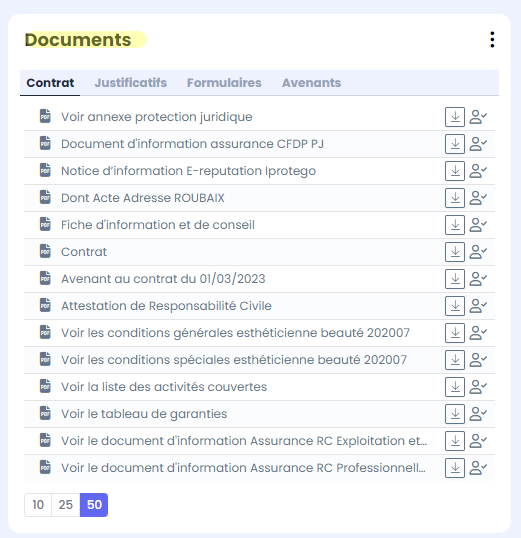The width and height of the screenshot is (521, 538).
Task: Open document d'information Assurance RC Exploitation
Action: pyautogui.click(x=244, y=441)
